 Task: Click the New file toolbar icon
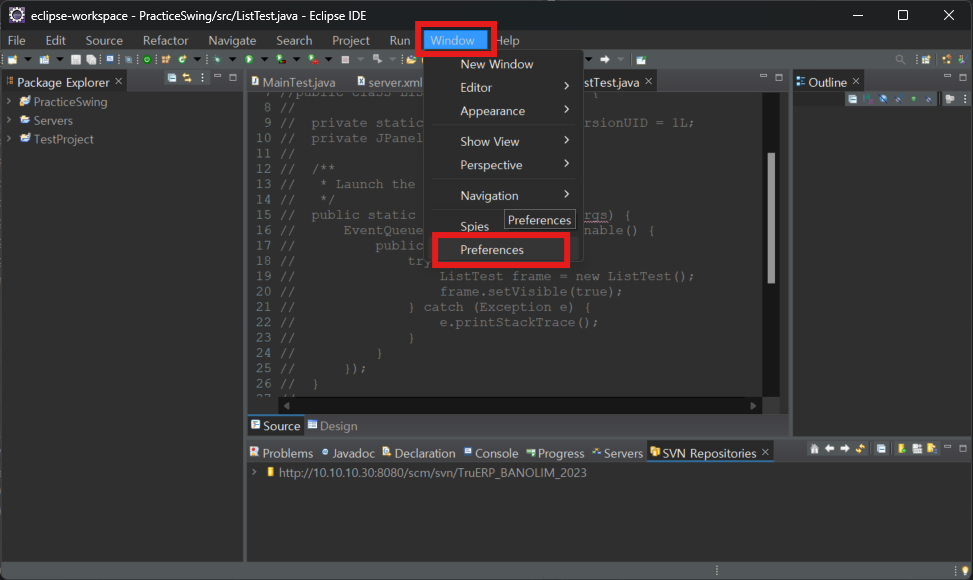point(12,60)
